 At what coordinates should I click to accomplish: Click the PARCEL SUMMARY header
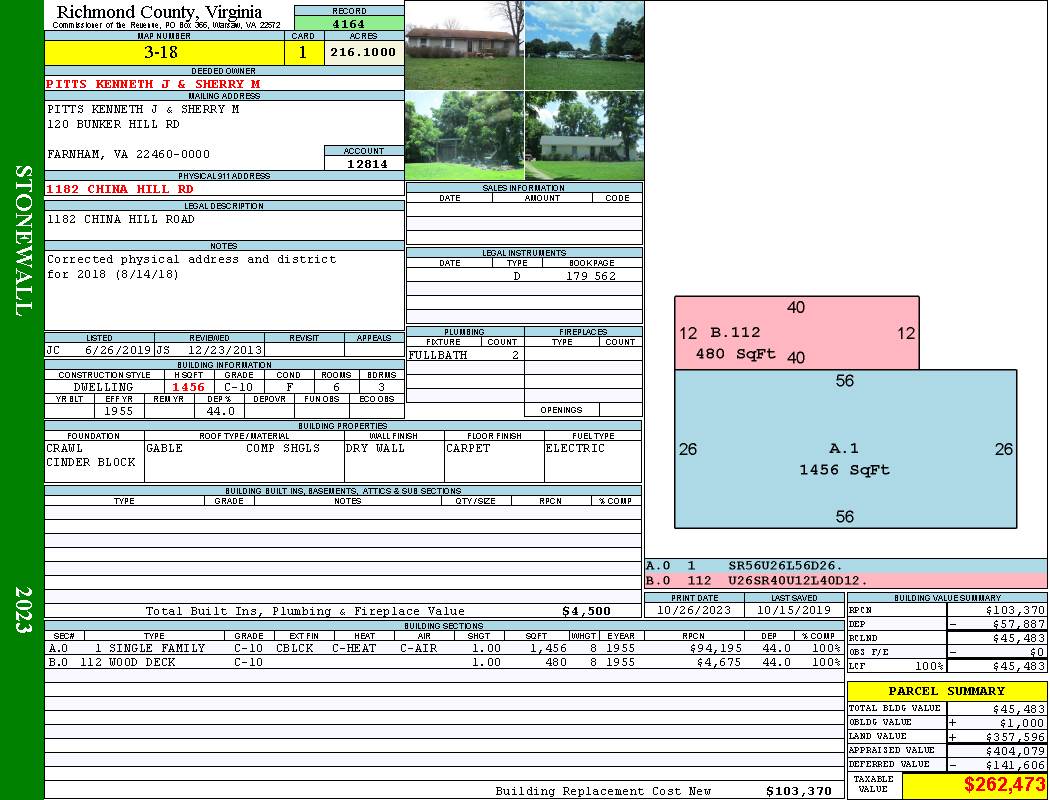946,691
